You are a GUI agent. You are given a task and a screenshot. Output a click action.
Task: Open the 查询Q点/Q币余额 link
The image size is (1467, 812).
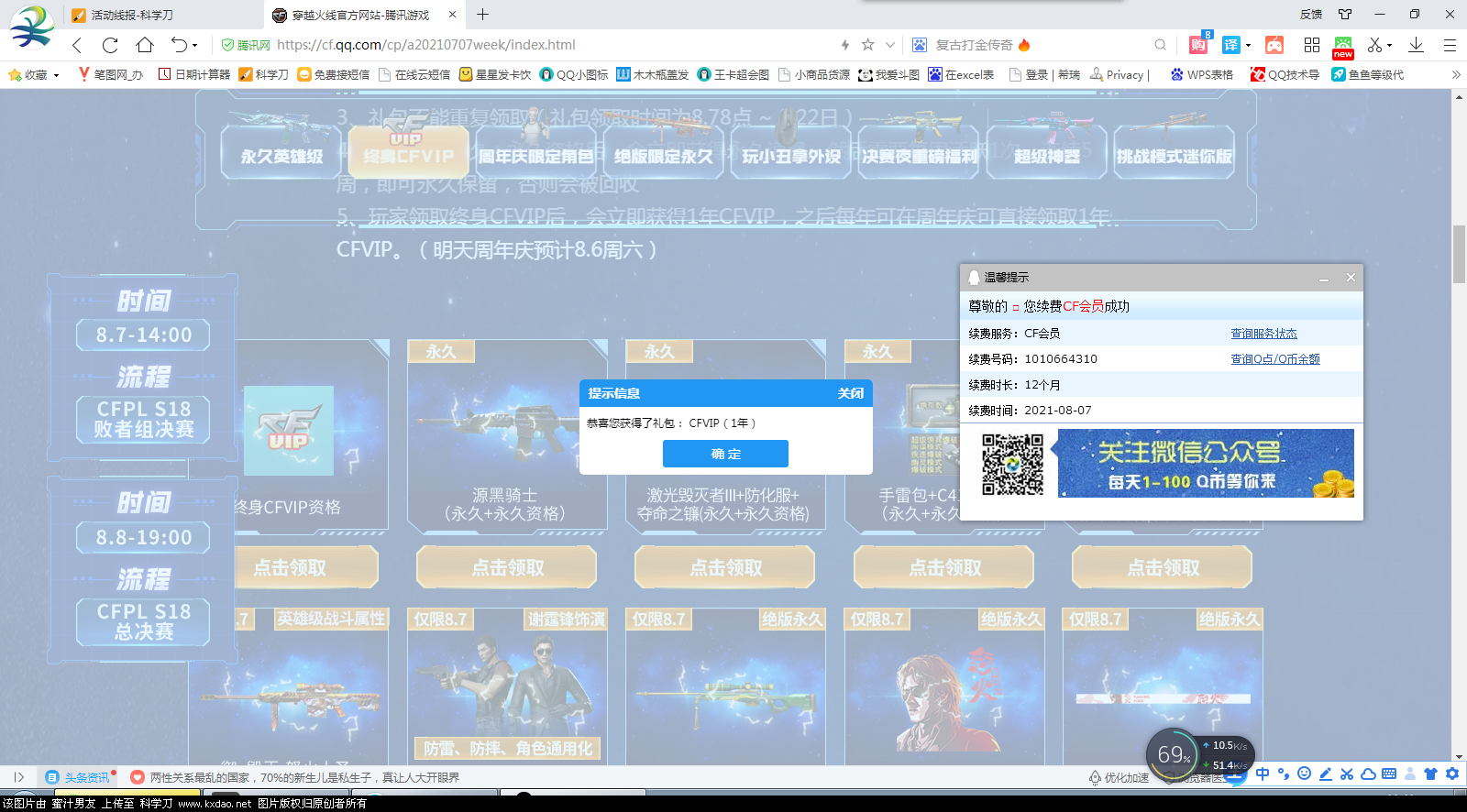[x=1275, y=359]
